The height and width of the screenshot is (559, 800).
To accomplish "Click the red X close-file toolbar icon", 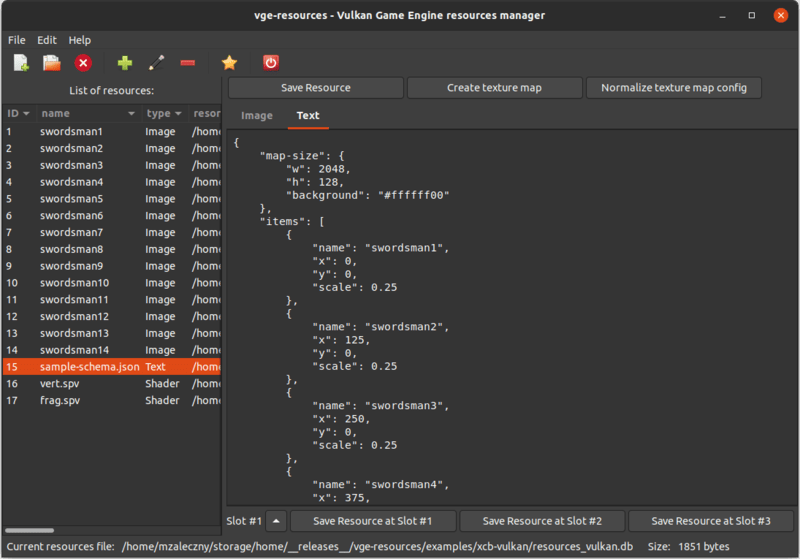I will point(83,63).
